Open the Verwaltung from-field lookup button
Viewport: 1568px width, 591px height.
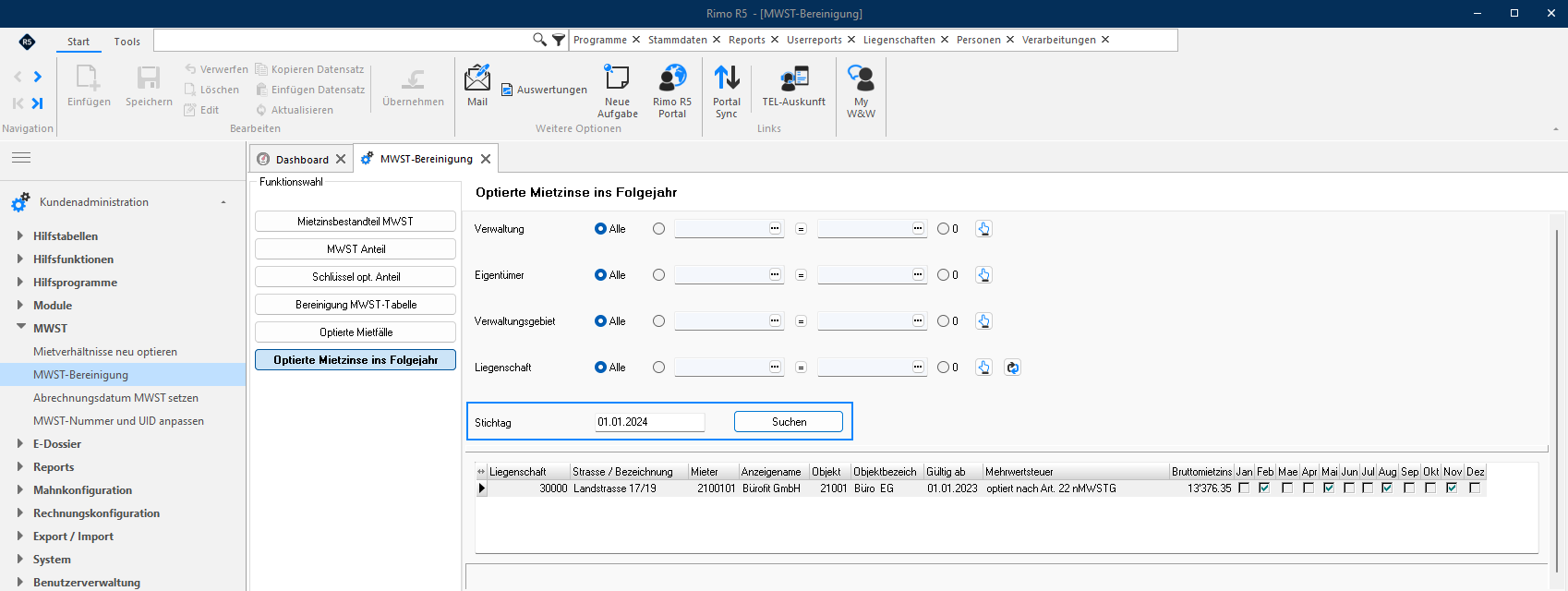tap(775, 228)
